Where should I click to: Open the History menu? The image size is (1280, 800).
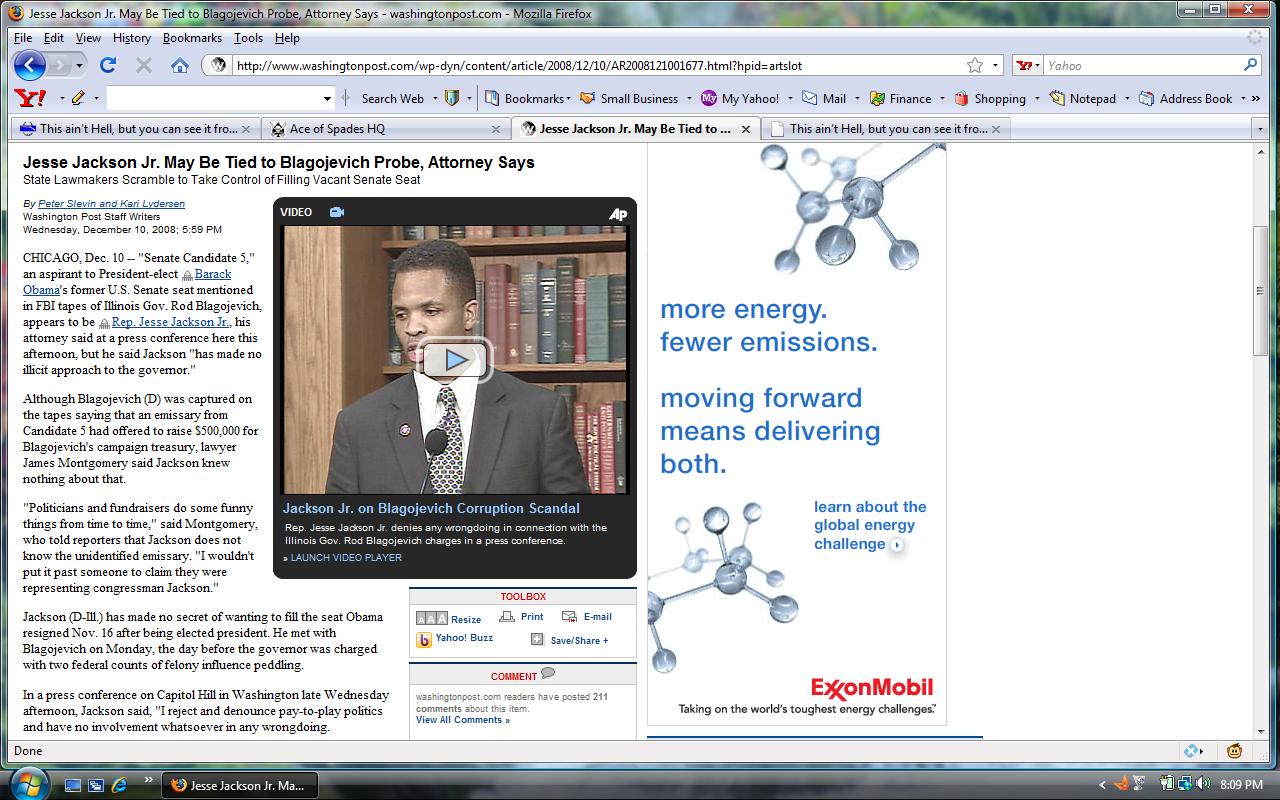[x=131, y=38]
